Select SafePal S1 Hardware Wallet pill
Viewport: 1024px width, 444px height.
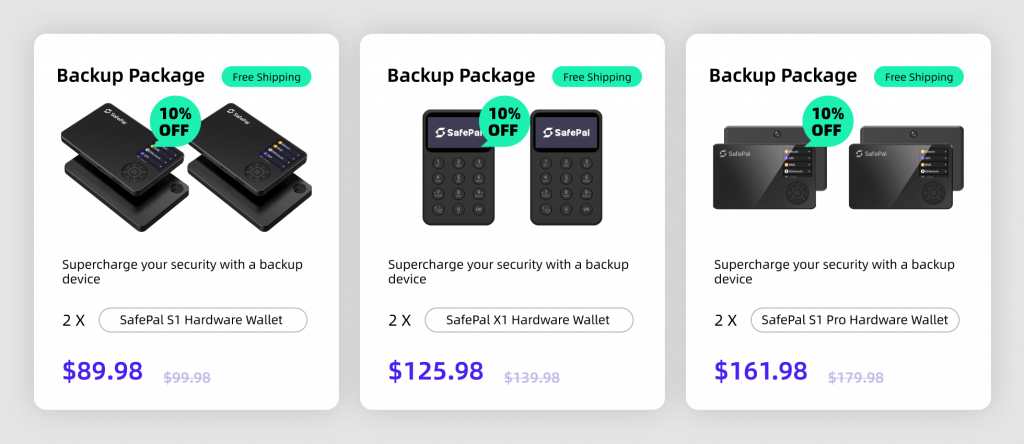point(202,320)
